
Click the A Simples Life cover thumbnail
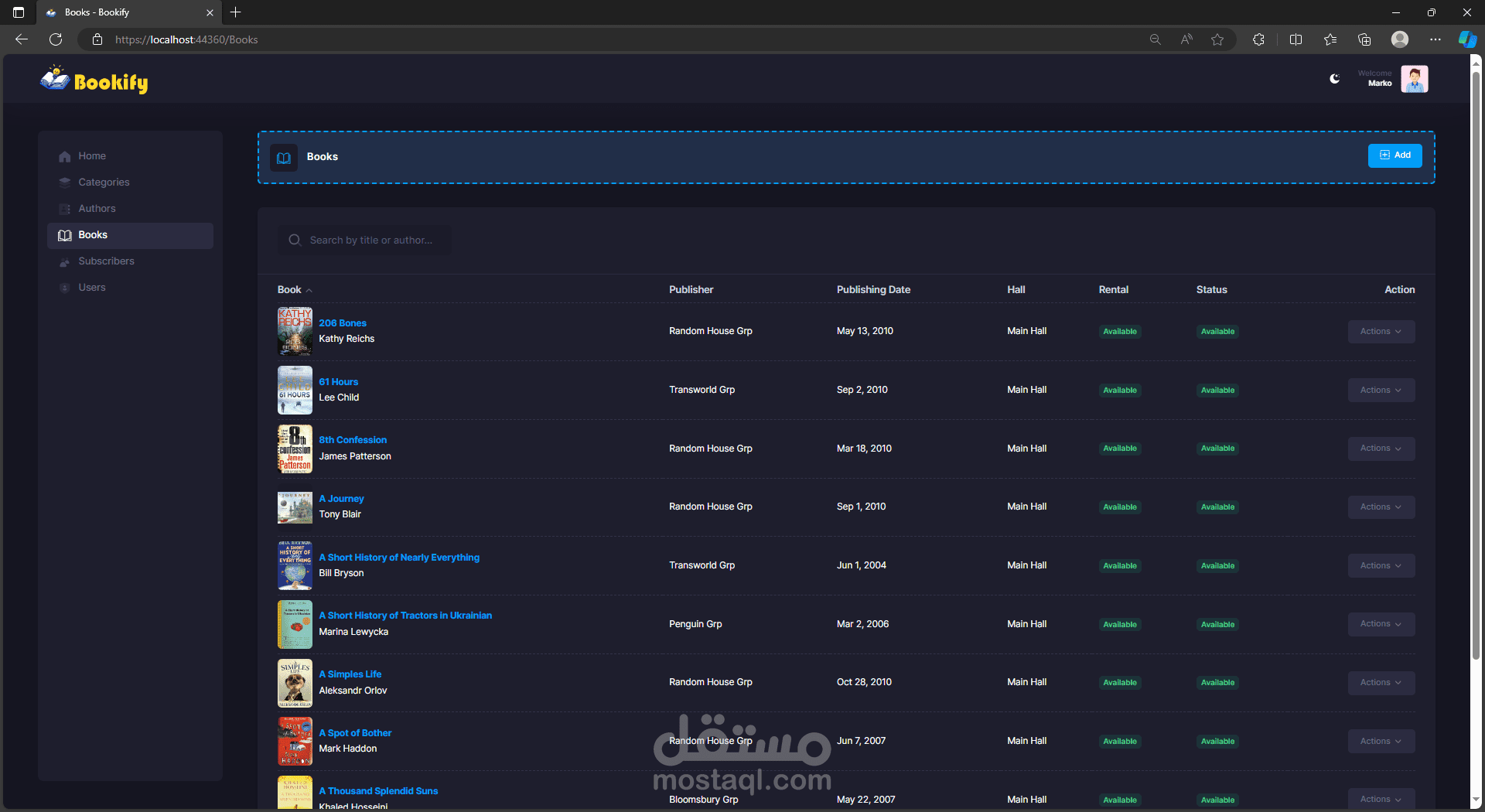[295, 683]
